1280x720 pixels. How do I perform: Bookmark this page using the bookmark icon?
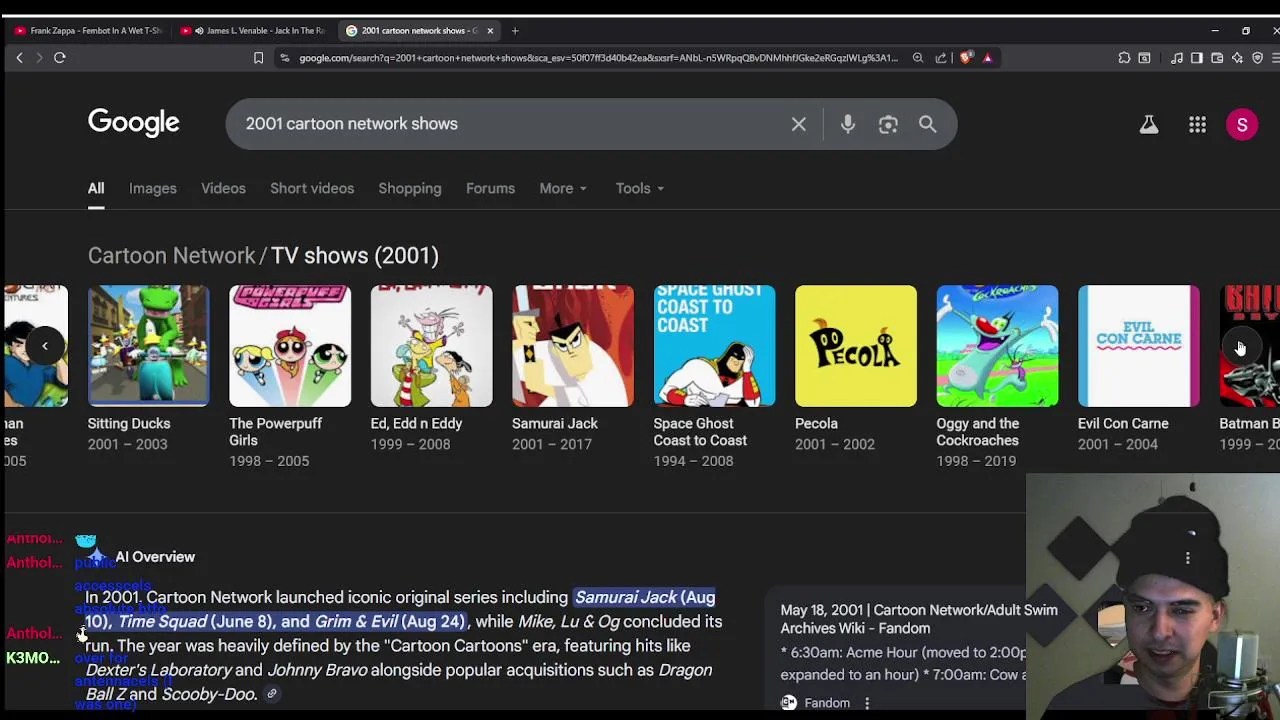258,58
